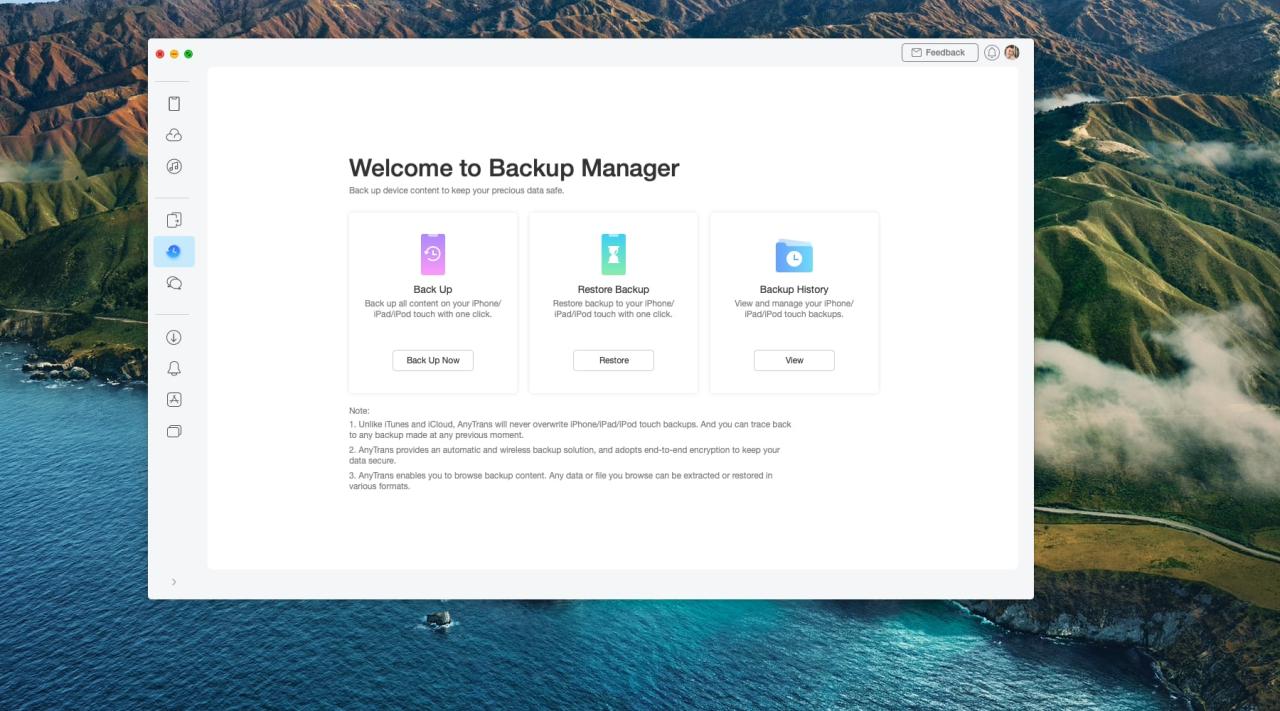Click the 'Back up device content' subtitle

pos(456,191)
